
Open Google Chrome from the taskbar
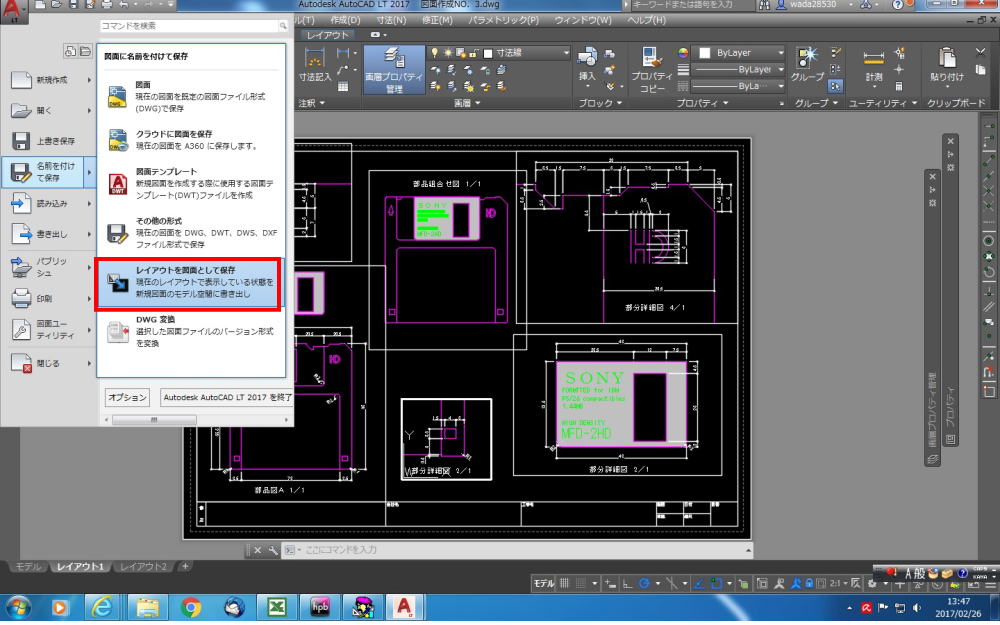point(190,607)
